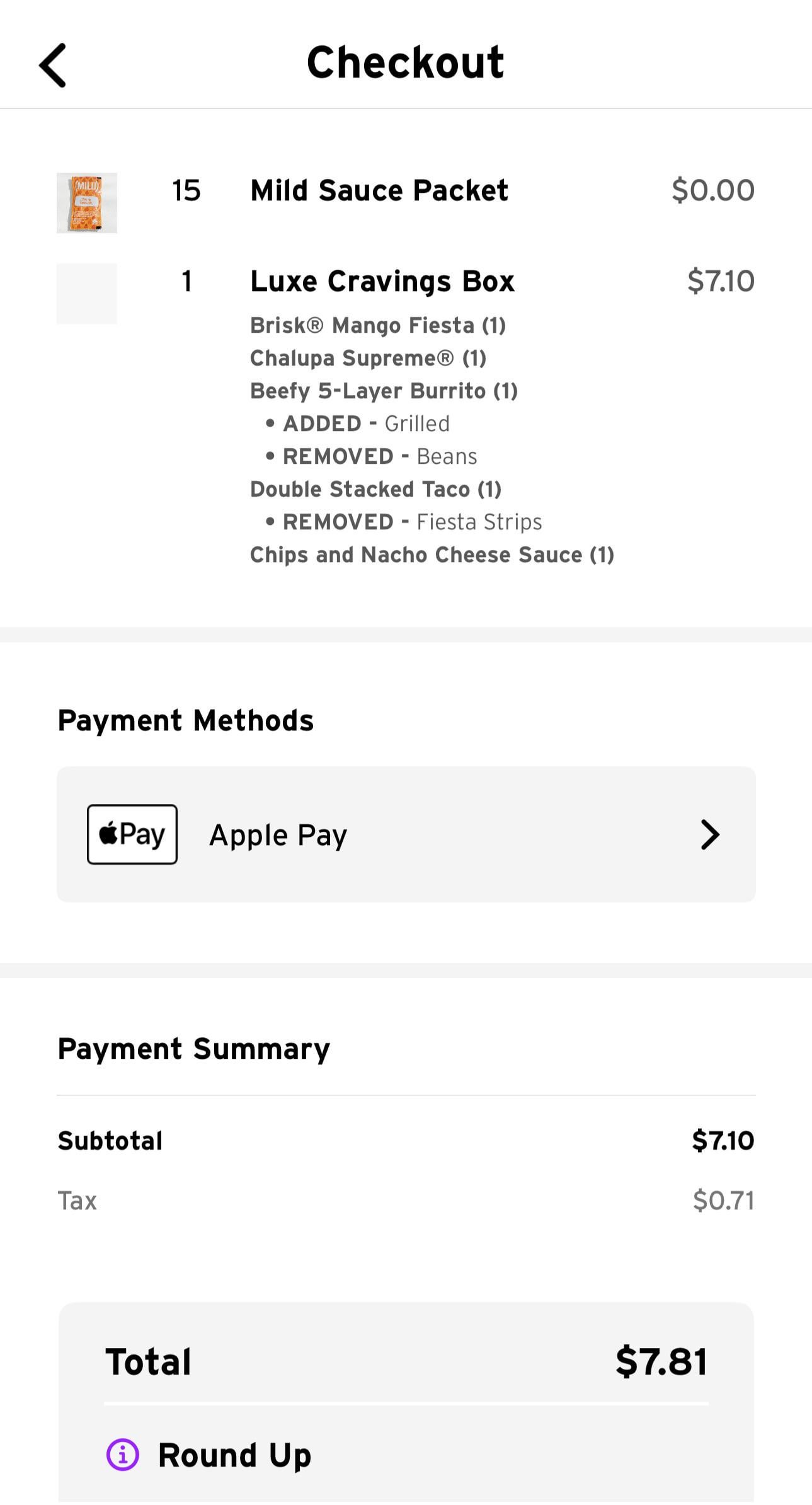This screenshot has width=812, height=1505.
Task: Click the Round Up info icon
Action: [x=122, y=1455]
